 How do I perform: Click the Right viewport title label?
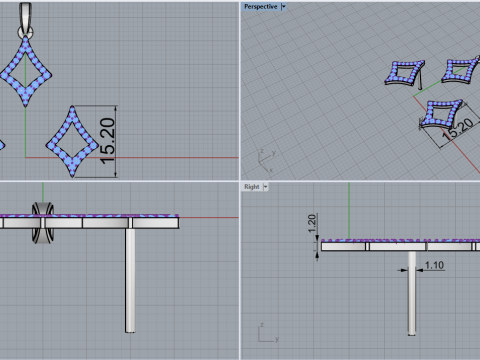252,187
